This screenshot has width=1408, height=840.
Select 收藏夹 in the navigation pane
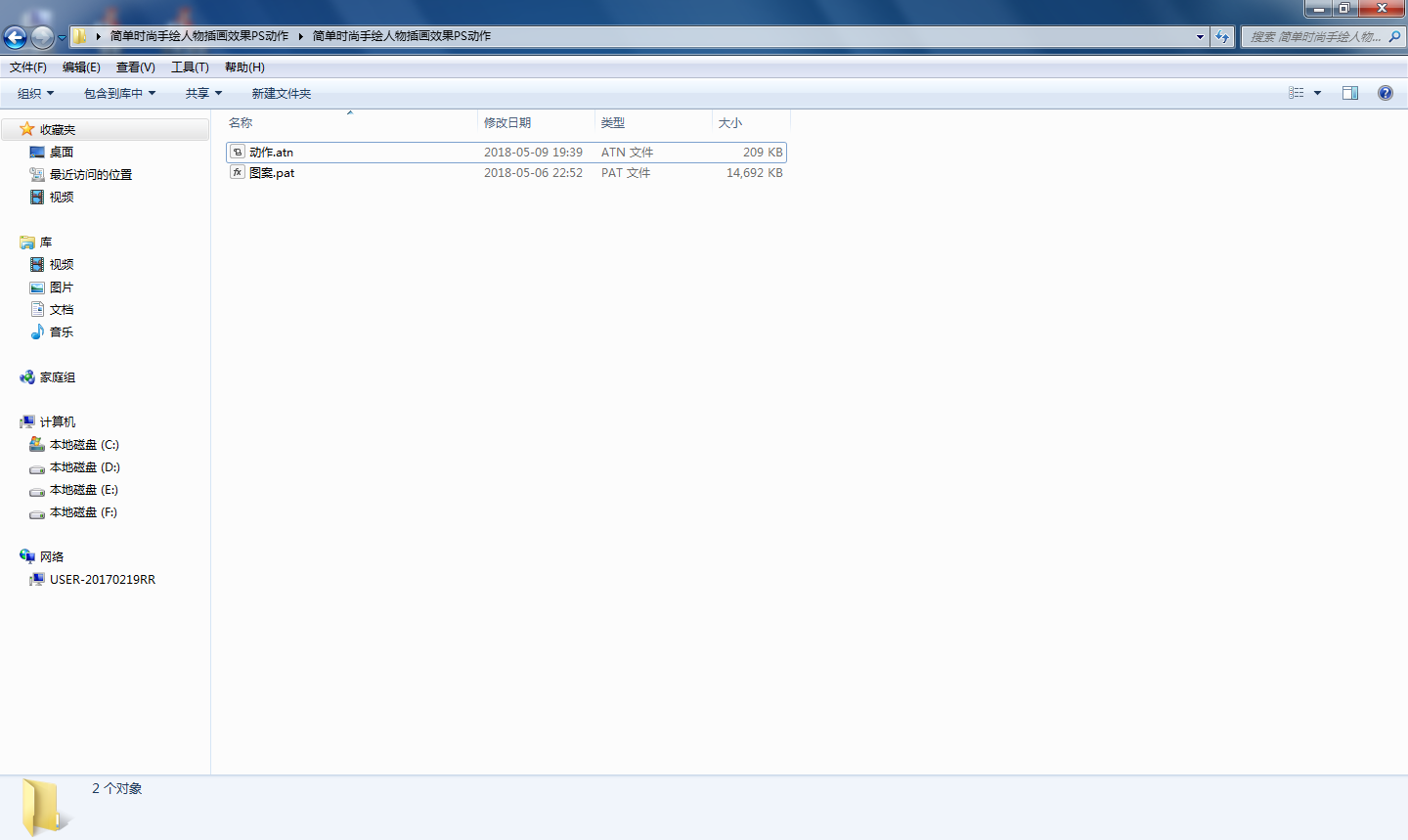58,129
